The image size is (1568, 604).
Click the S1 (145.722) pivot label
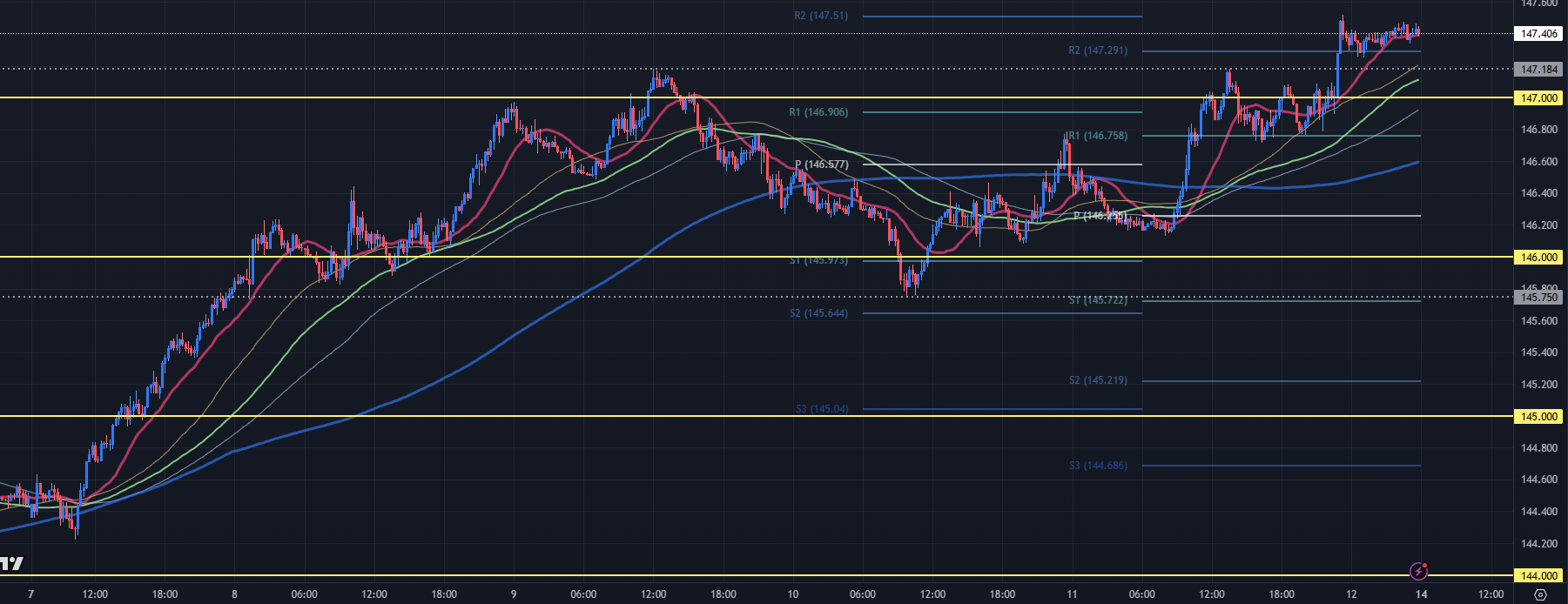pos(1098,300)
